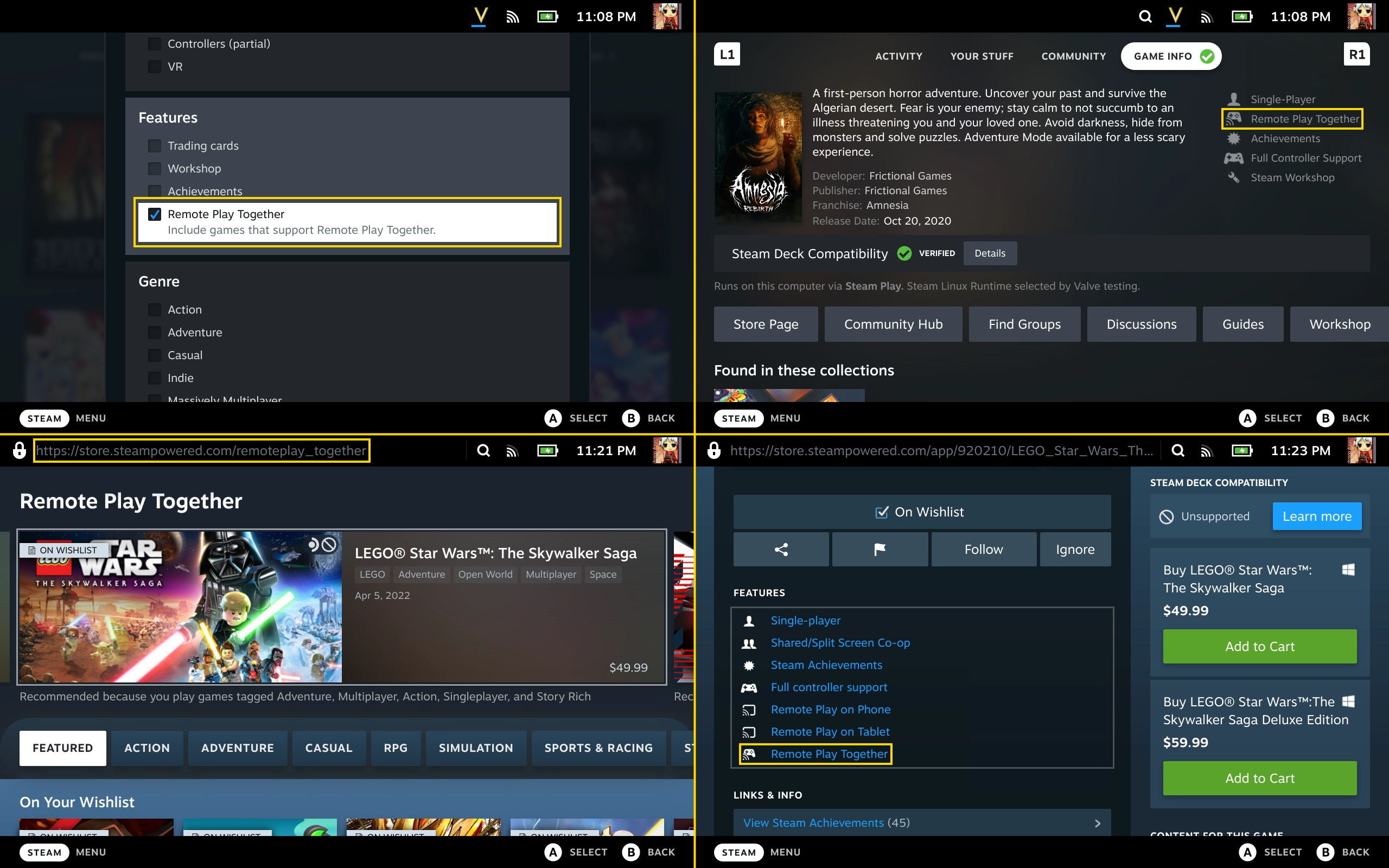
Task: Toggle the On Wishlist button
Action: click(x=921, y=512)
